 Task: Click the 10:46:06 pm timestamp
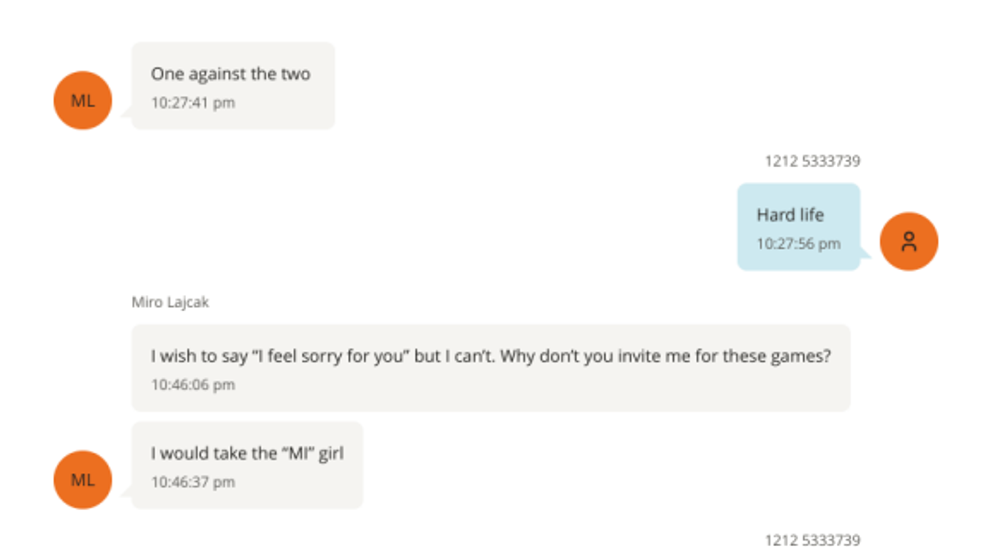click(193, 384)
